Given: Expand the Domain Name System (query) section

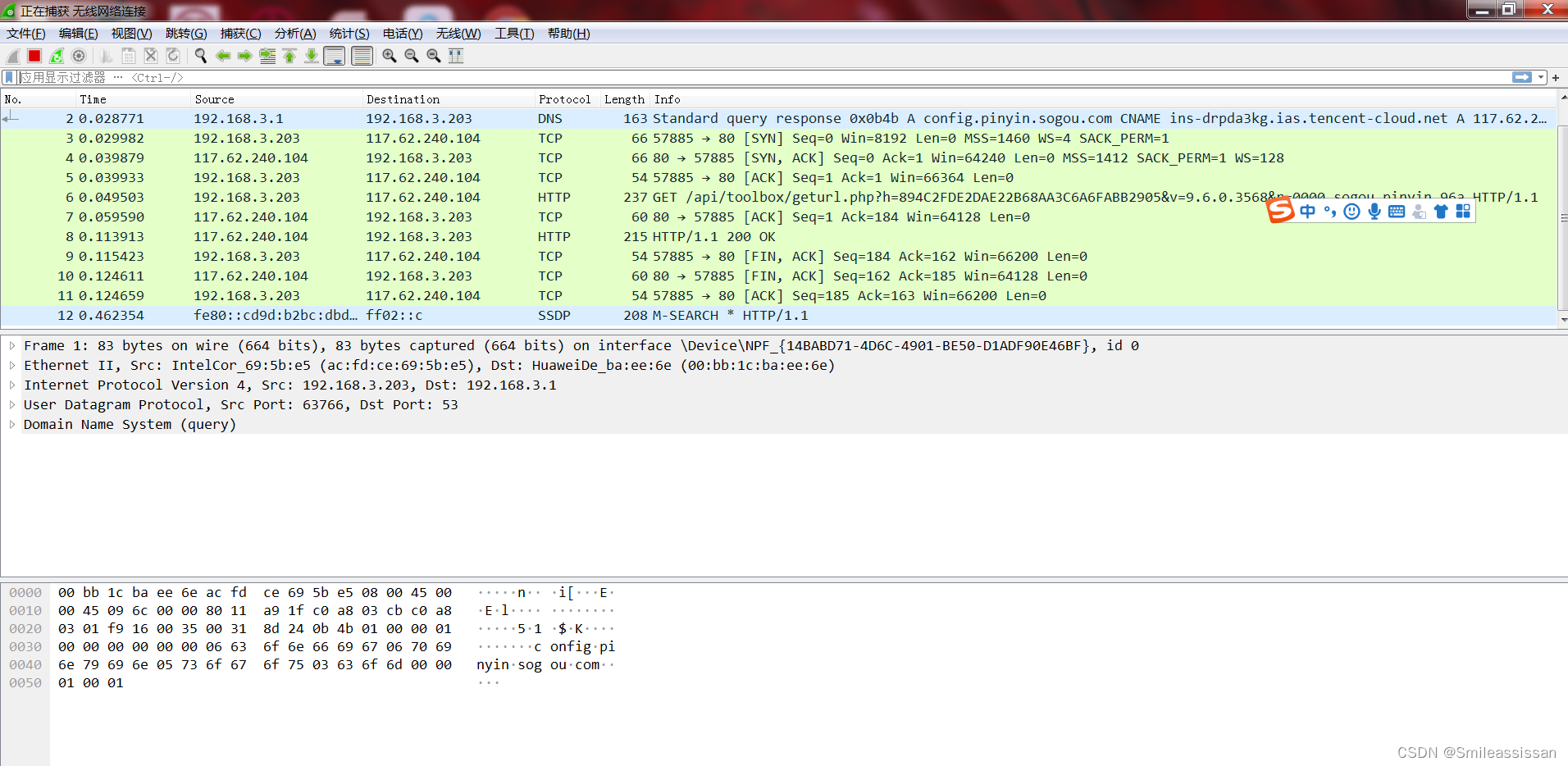Looking at the screenshot, I should pos(11,424).
